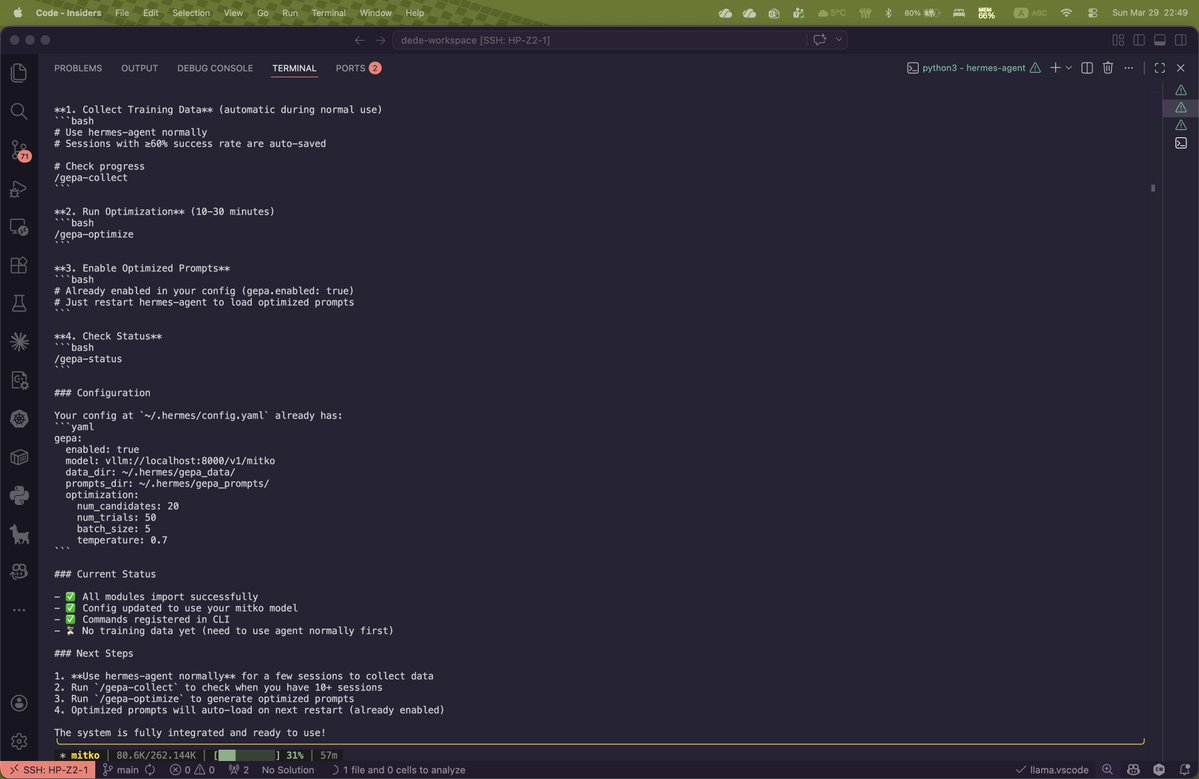The image size is (1199, 779).
Task: Toggle ABC input source in menu bar
Action: (x=1031, y=13)
